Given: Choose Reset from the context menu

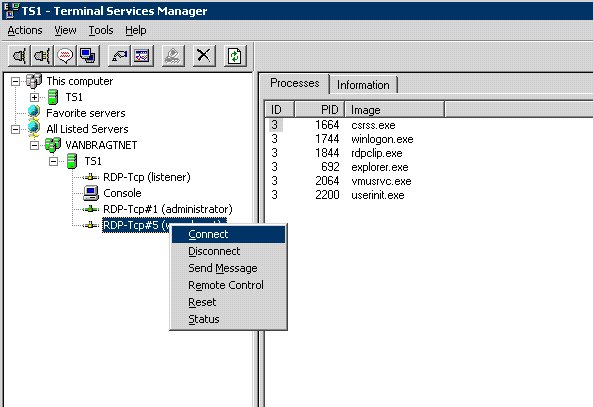Looking at the screenshot, I should tap(228, 302).
